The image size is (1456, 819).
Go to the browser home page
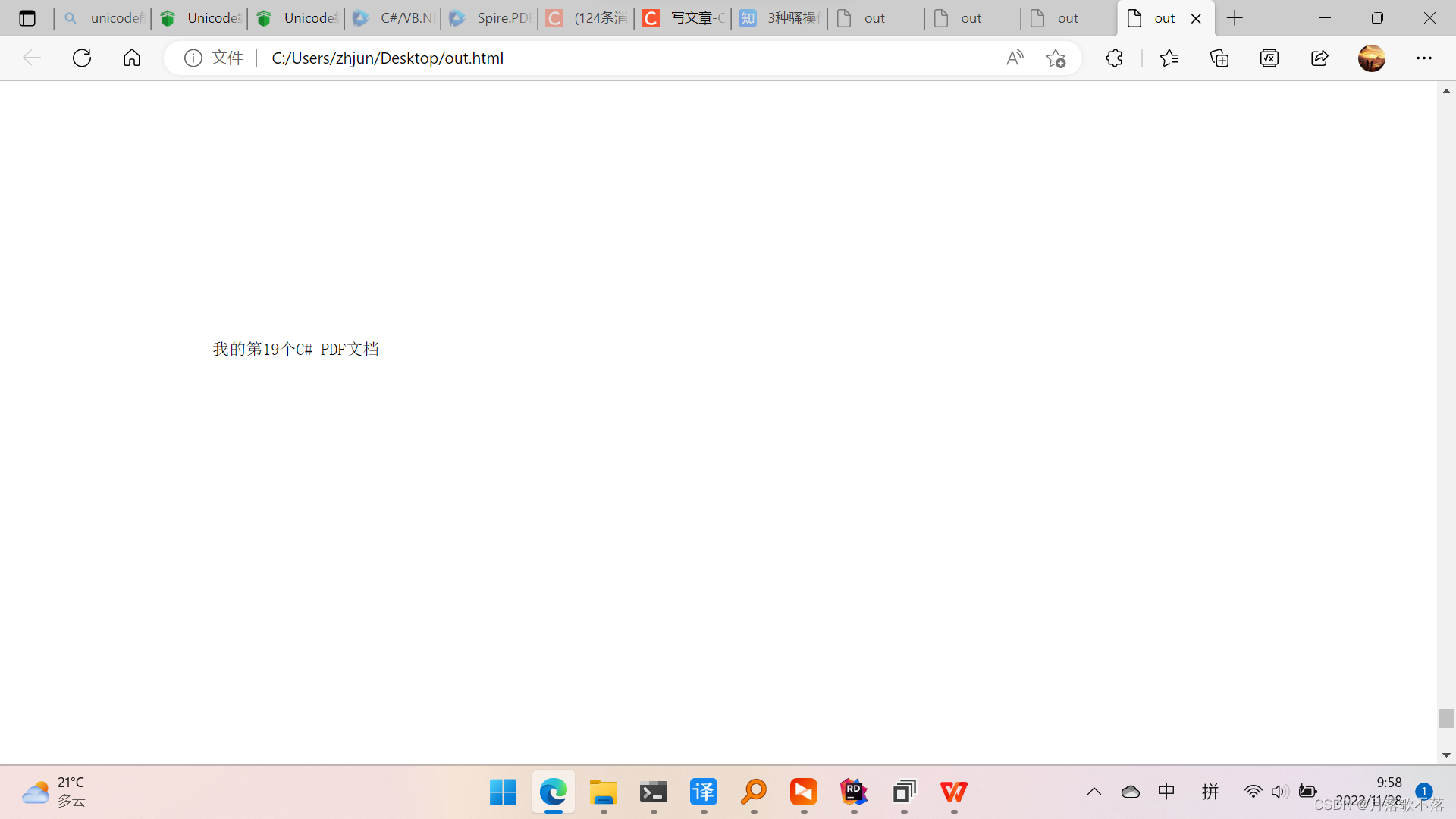[132, 58]
